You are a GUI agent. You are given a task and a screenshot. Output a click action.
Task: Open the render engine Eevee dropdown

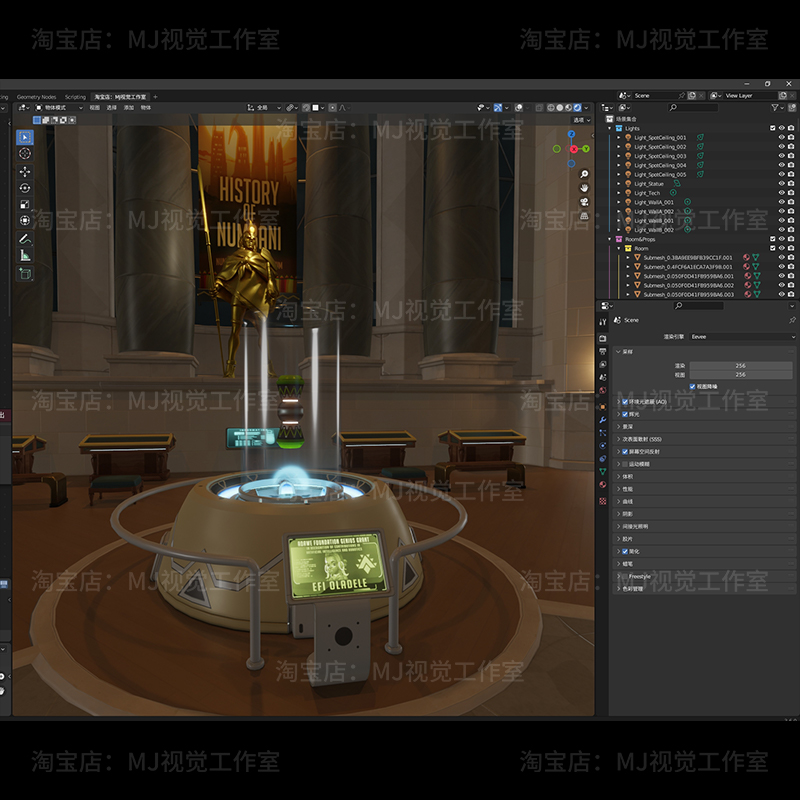click(x=742, y=337)
